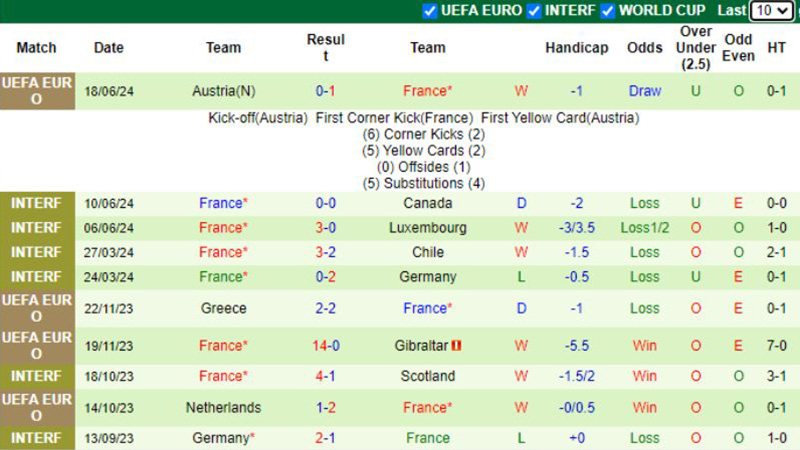Disable the WORLD CUP checkbox

tap(608, 11)
